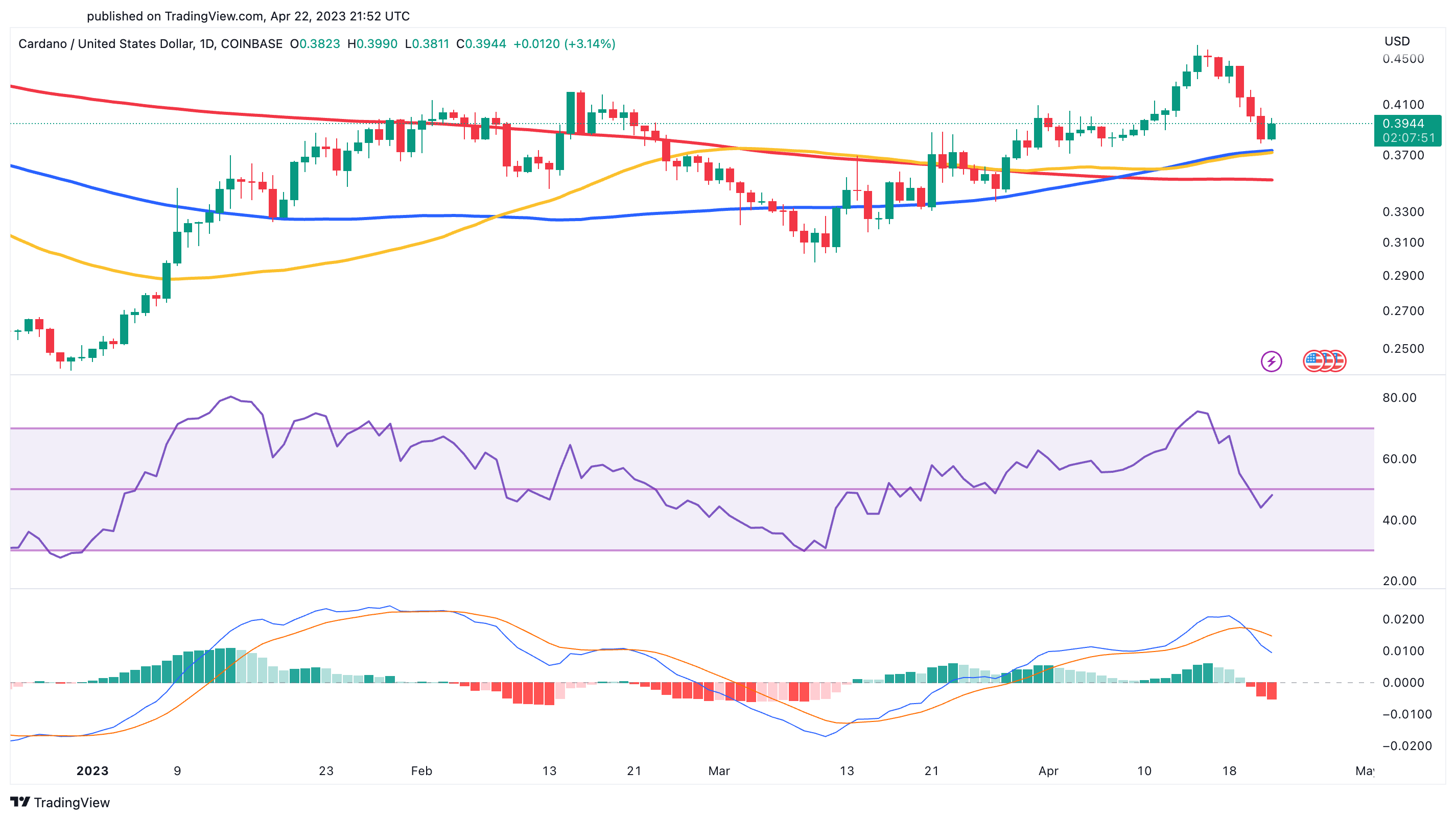Click the Cardano / United States Dollar title

(105, 44)
